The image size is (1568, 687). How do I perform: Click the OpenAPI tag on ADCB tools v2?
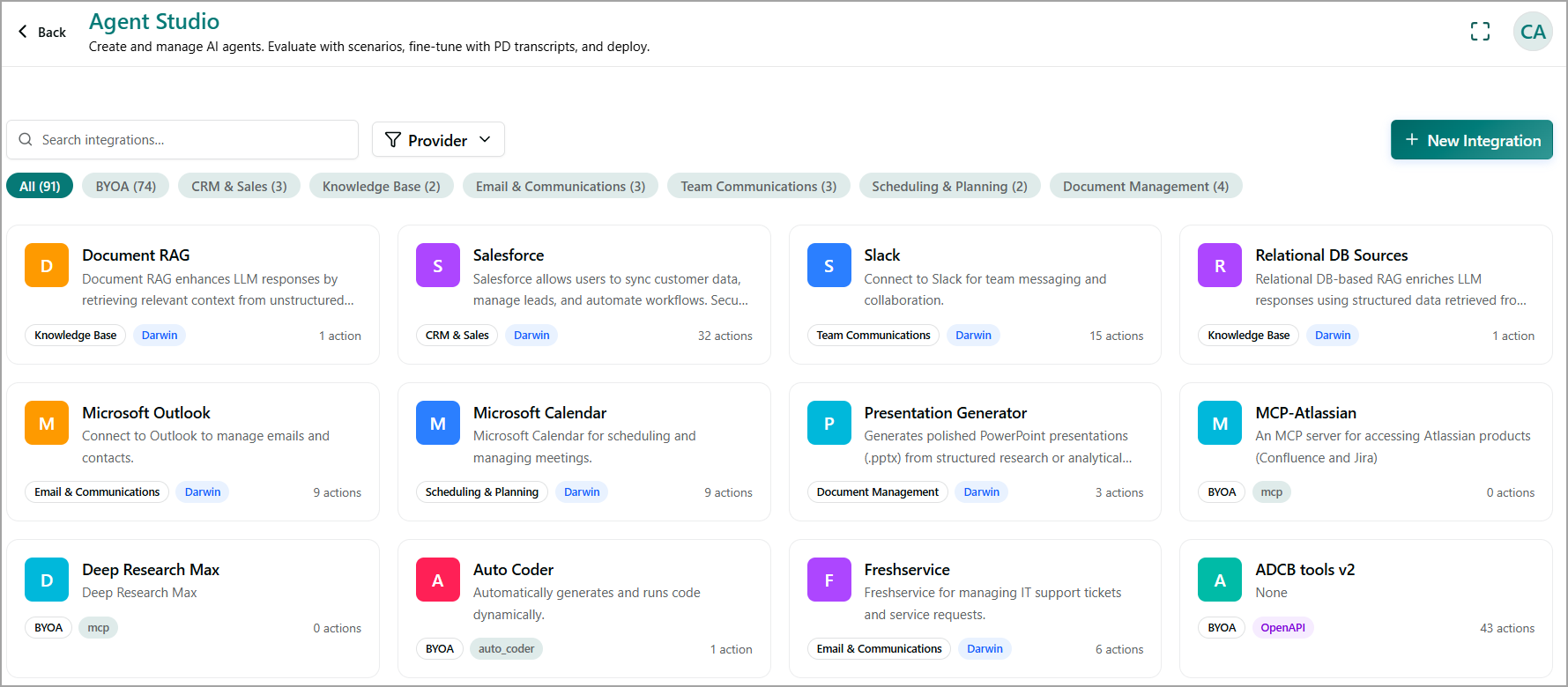1282,628
